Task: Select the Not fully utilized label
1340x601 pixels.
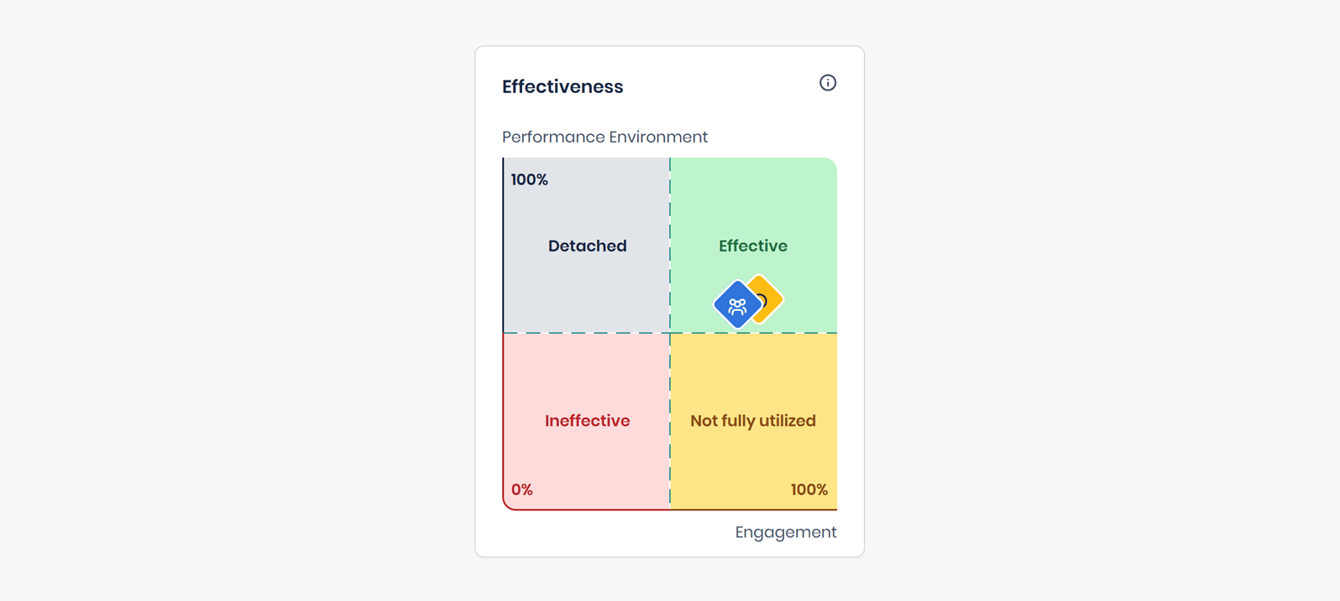Action: click(x=753, y=421)
